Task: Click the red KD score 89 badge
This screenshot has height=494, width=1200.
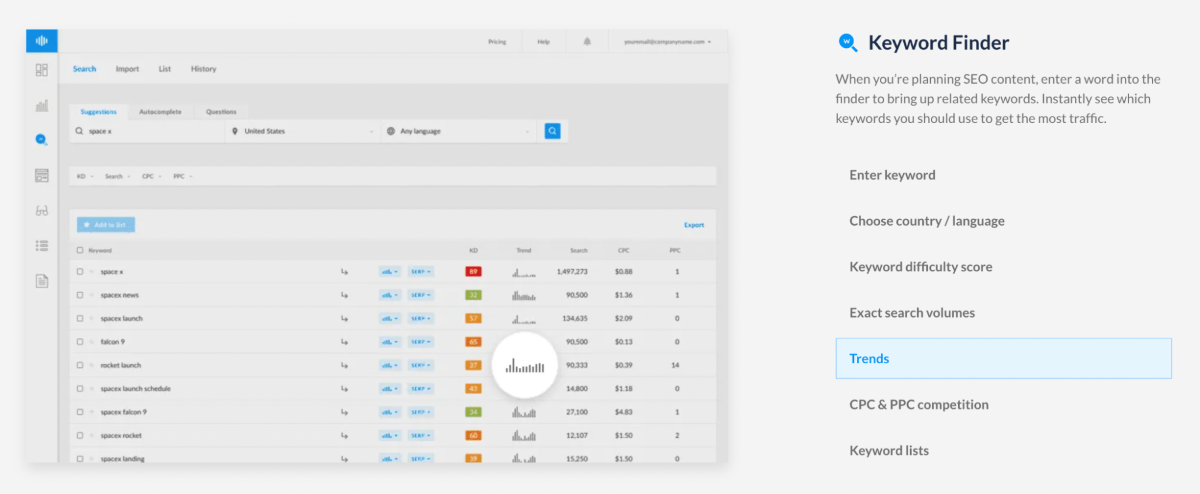Action: (x=473, y=271)
